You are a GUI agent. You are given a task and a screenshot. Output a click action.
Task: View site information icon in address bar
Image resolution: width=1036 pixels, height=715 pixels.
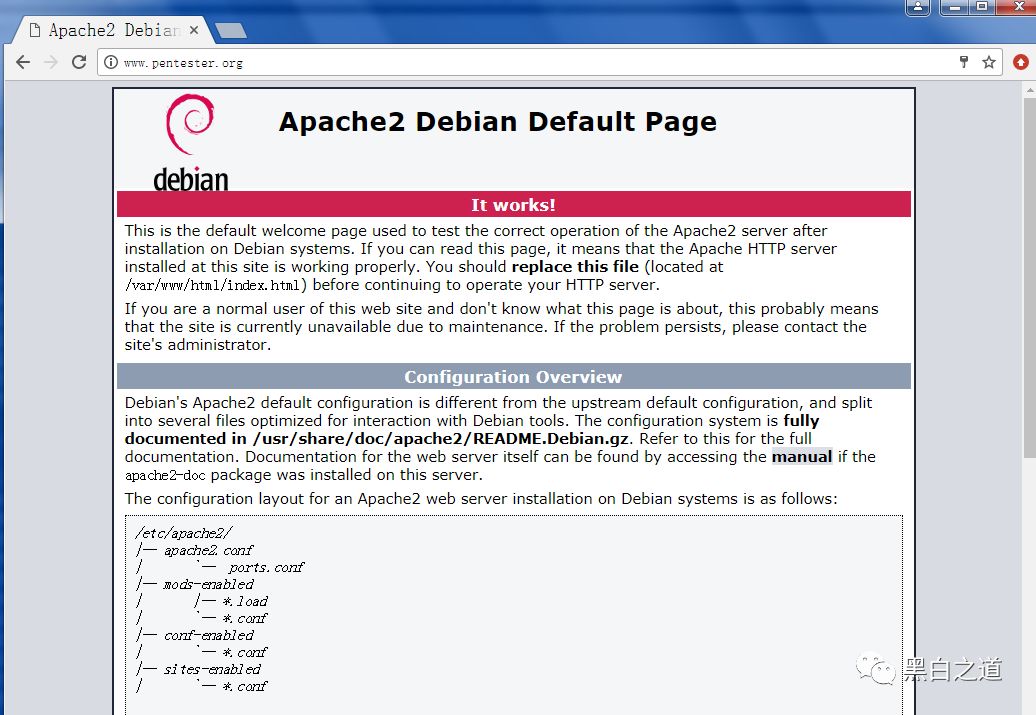pos(111,62)
